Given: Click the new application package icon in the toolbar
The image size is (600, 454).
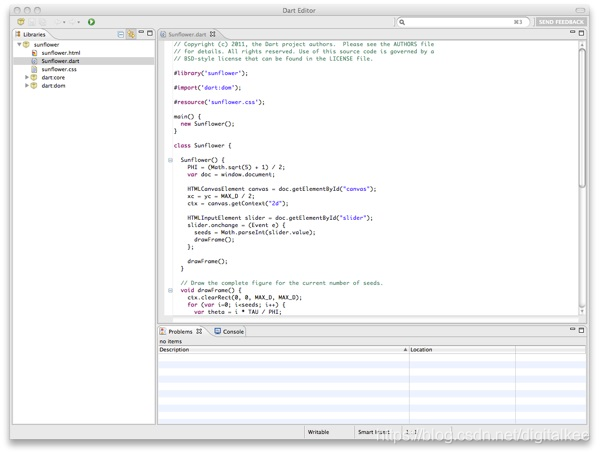Looking at the screenshot, I should click(21, 22).
